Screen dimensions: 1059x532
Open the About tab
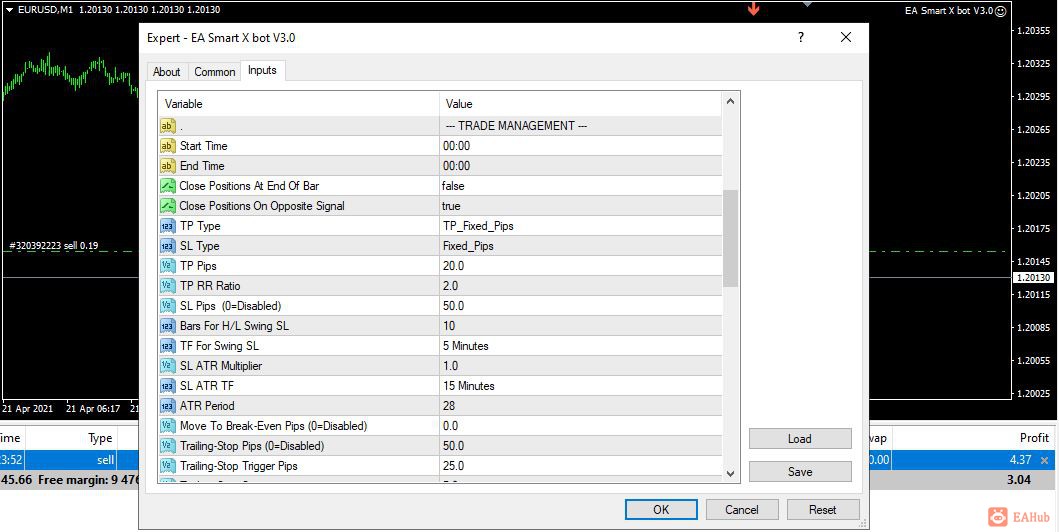click(166, 72)
